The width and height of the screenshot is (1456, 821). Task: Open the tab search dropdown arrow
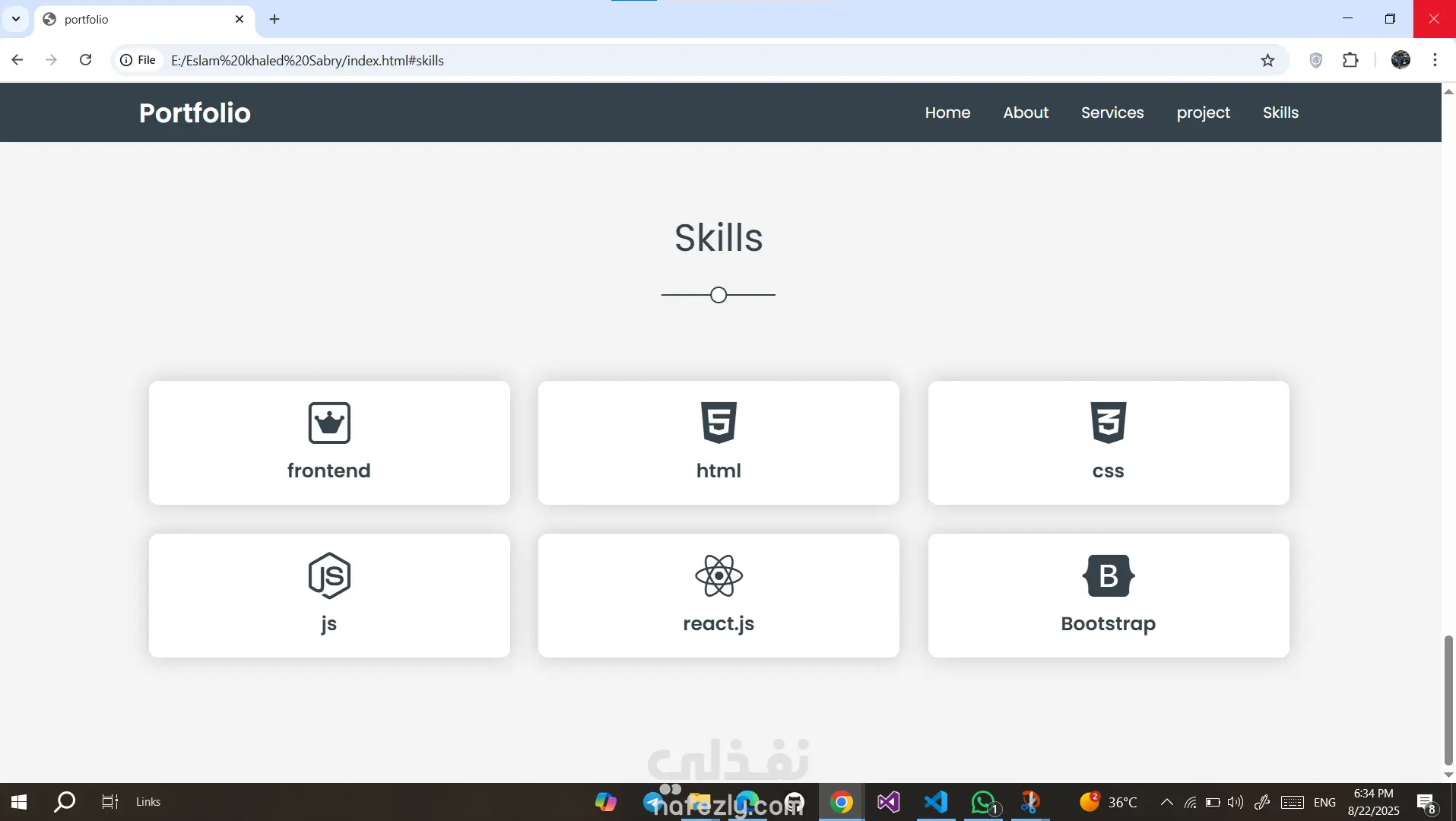16,19
